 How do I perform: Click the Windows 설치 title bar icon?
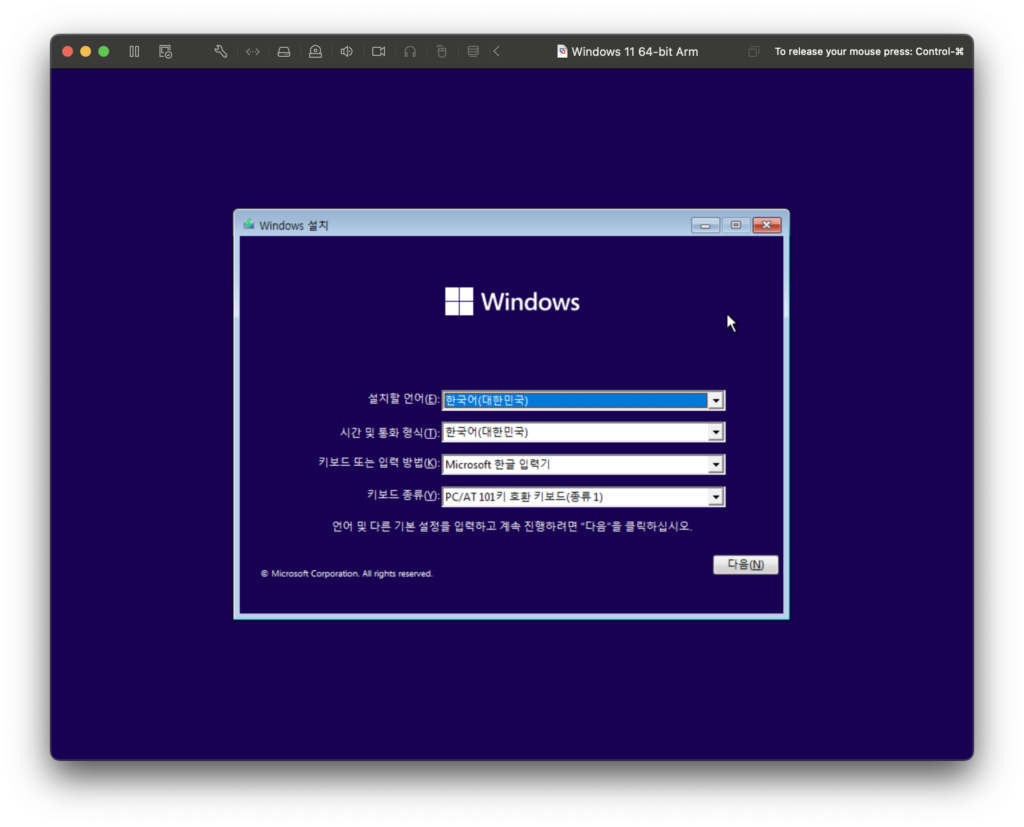248,225
